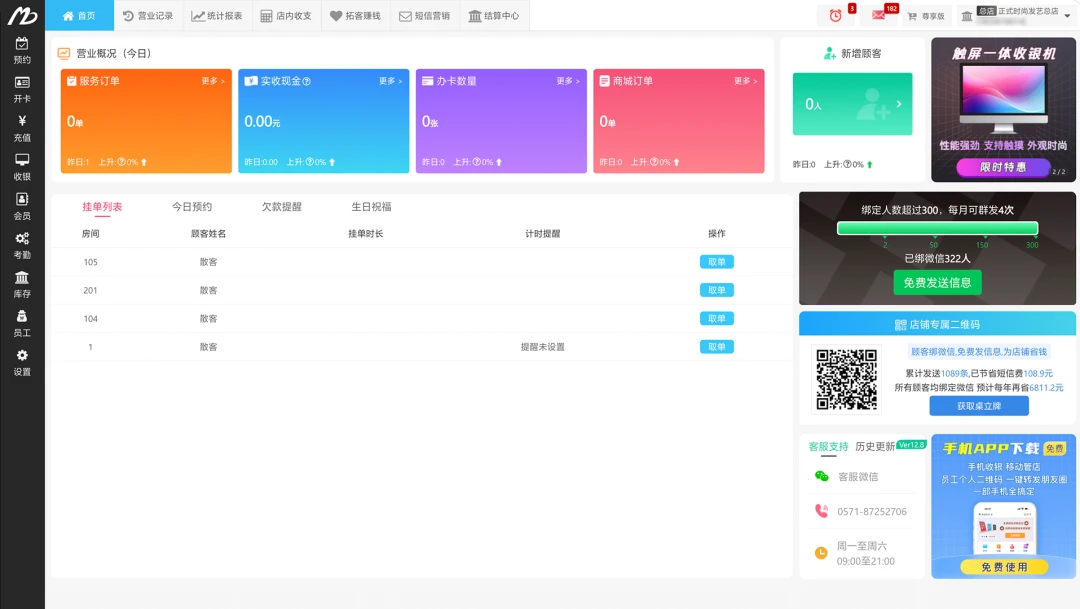This screenshot has height=609, width=1080.
Task: Click 取单 for room 1
Action: click(716, 347)
